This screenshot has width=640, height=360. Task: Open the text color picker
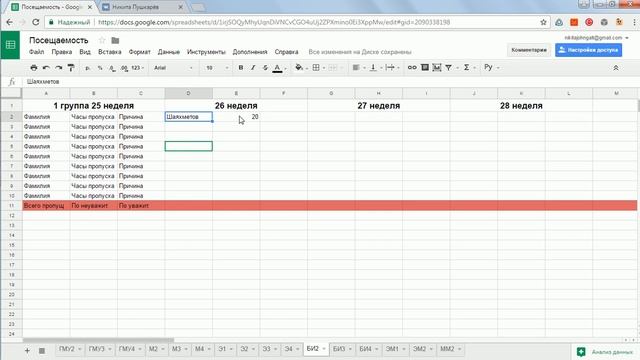(279, 68)
